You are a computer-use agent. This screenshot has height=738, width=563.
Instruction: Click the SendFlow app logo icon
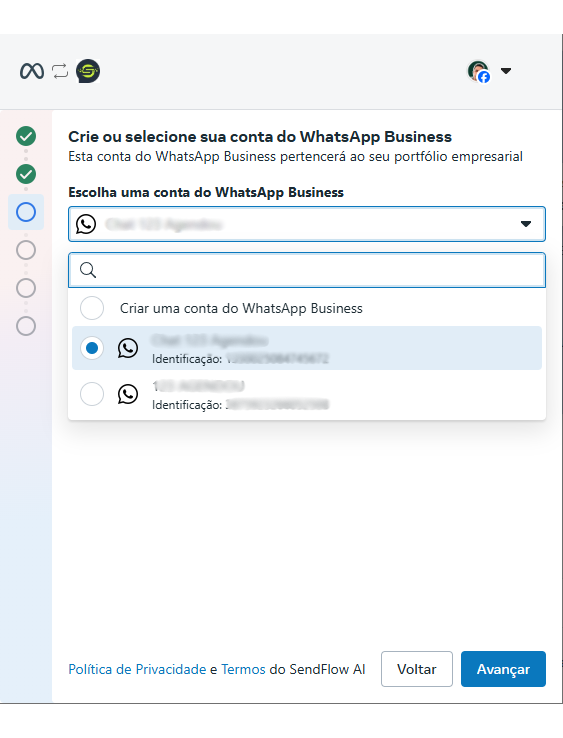(x=88, y=71)
